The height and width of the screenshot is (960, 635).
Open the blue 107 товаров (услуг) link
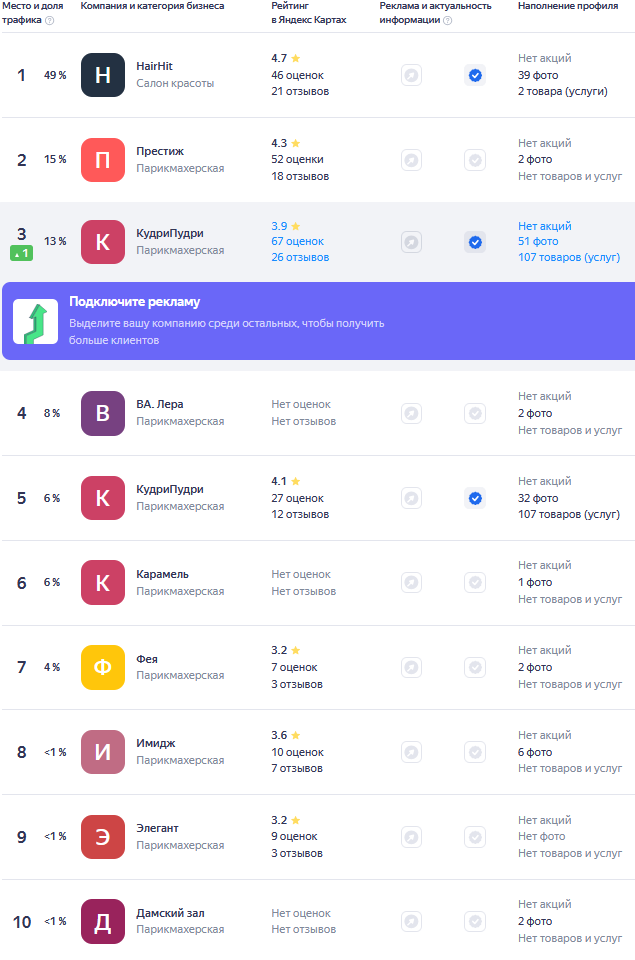[x=569, y=257]
